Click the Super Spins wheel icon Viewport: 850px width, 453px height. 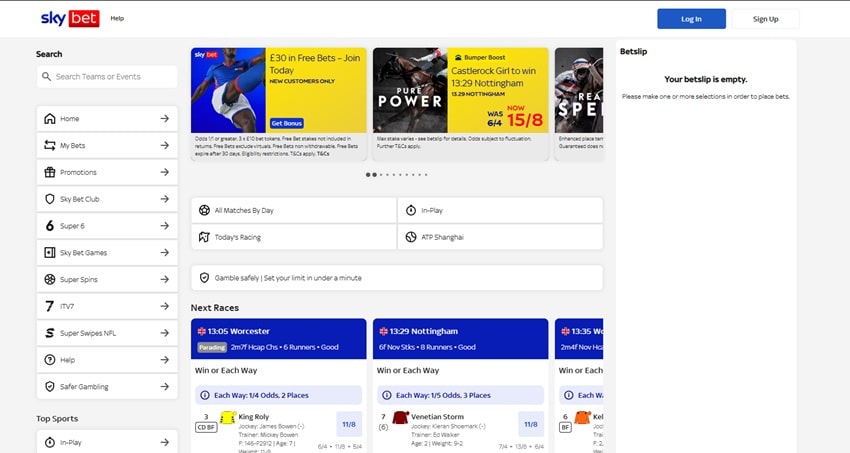coord(49,279)
